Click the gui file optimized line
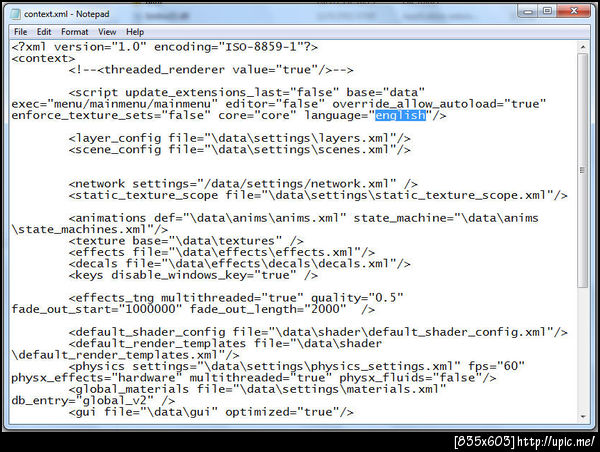This screenshot has height=452, width=600. point(211,412)
